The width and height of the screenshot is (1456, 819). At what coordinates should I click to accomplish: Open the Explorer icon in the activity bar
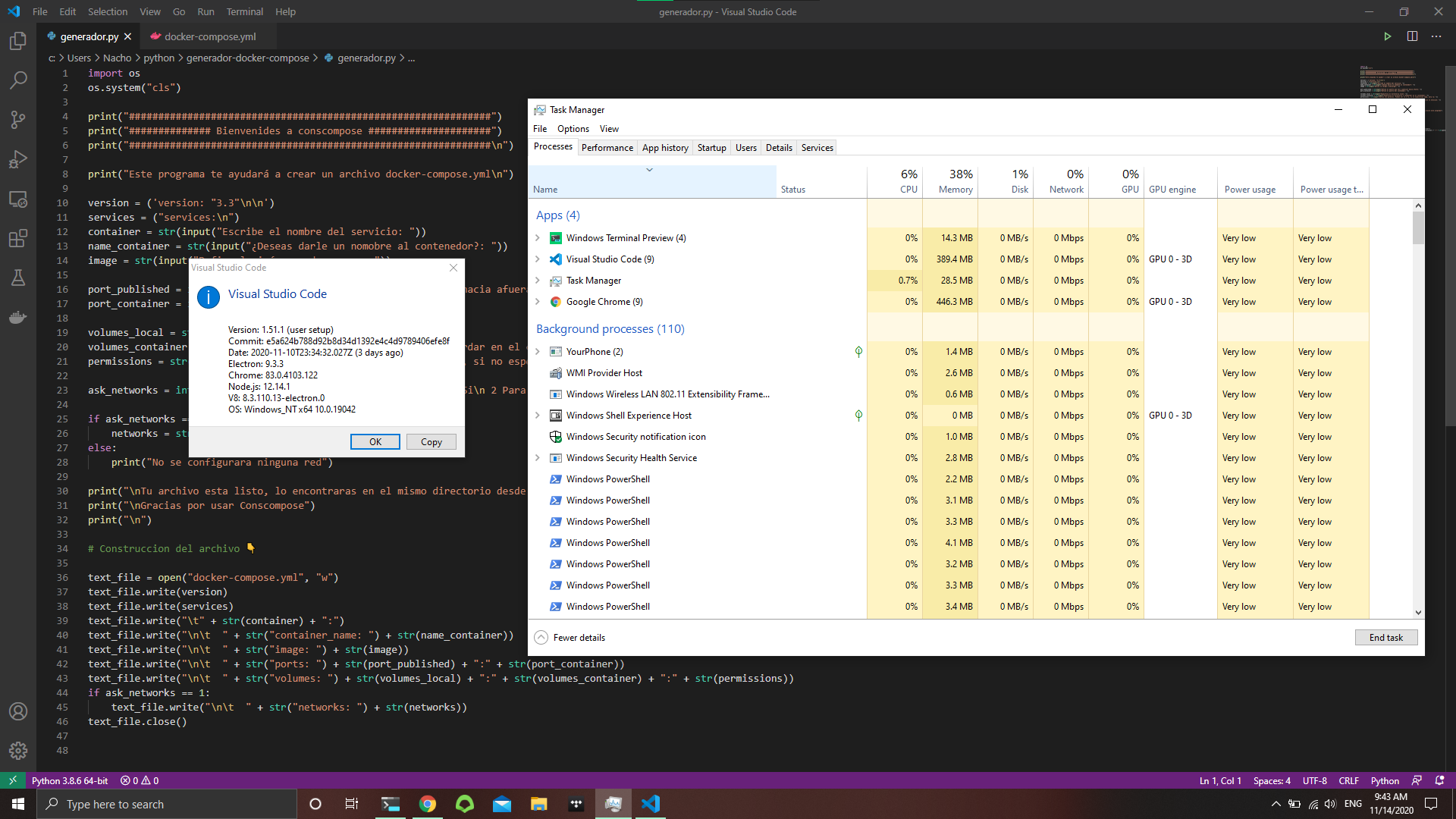18,42
